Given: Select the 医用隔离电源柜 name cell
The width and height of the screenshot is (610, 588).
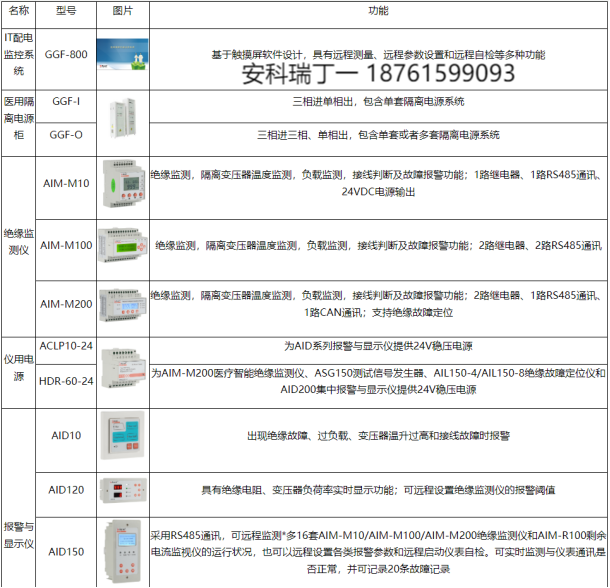Looking at the screenshot, I should [19, 123].
